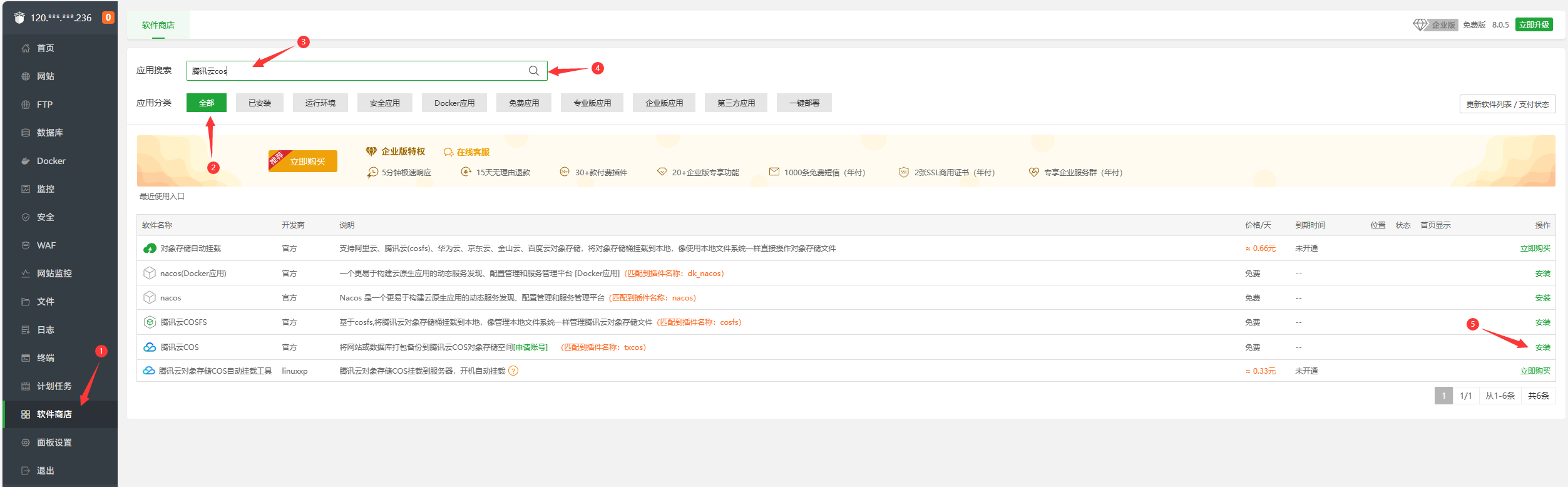Click the 终端 terminal icon
Image resolution: width=1568 pixels, height=487 pixels.
coord(26,358)
